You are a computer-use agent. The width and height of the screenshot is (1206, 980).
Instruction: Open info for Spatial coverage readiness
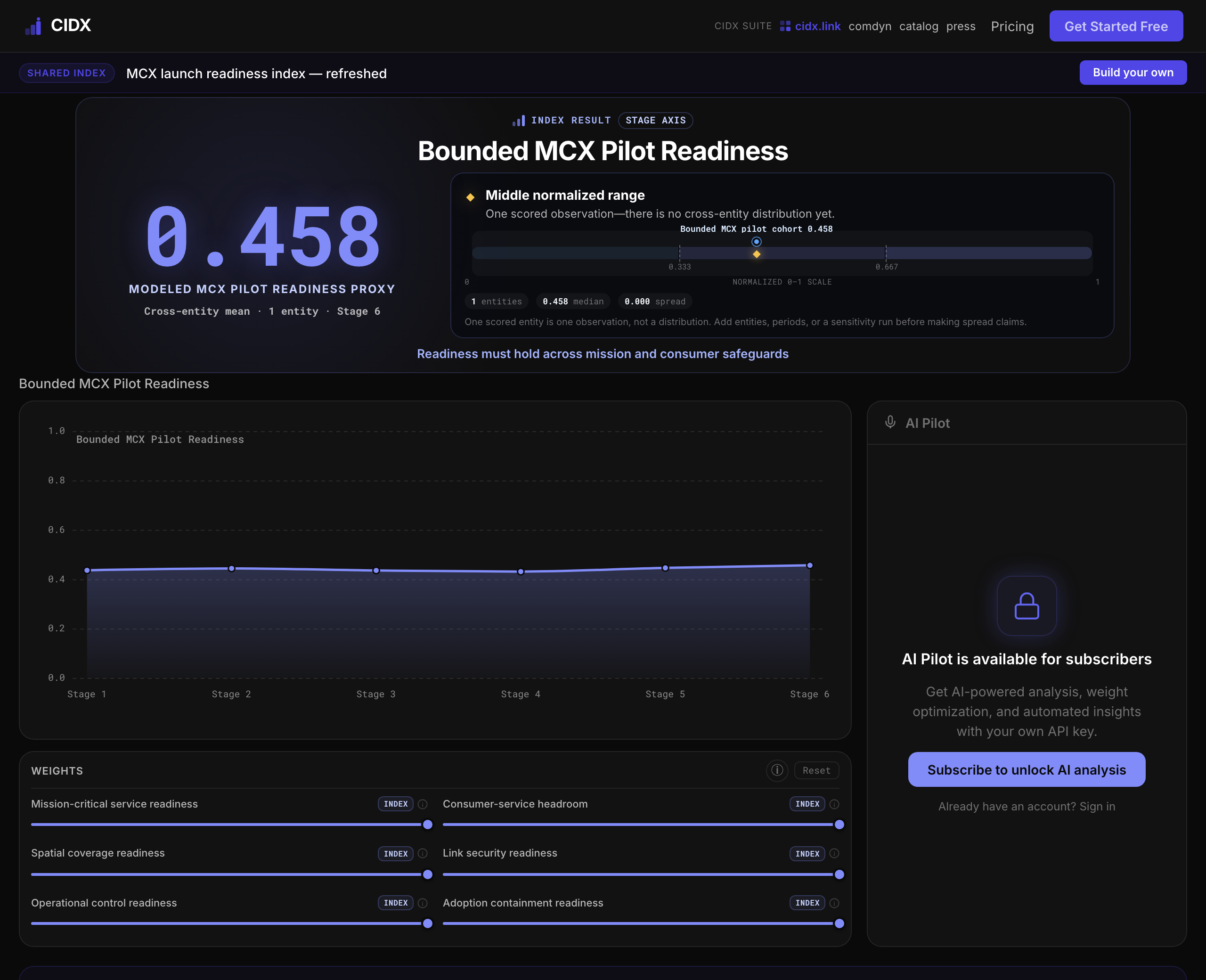422,854
